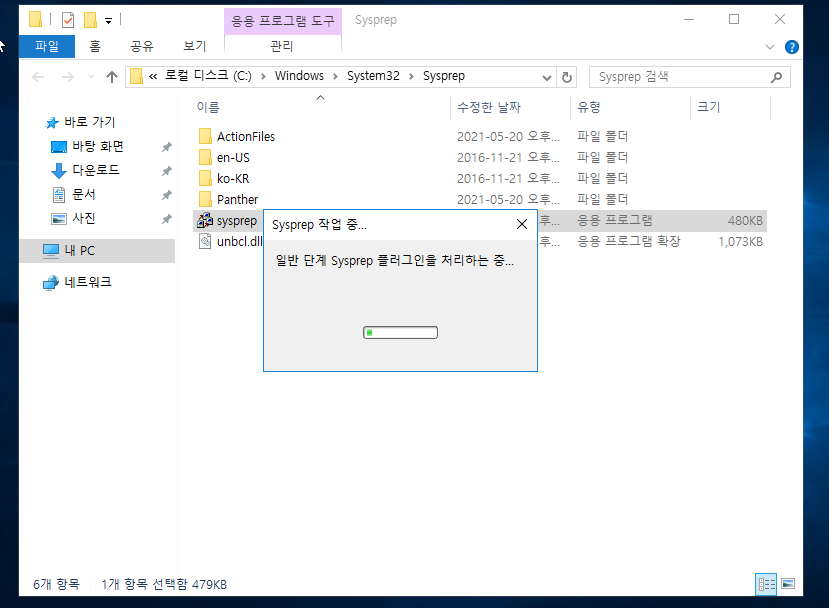Click the pin icon beside 사진
The width and height of the screenshot is (829, 608).
click(167, 219)
